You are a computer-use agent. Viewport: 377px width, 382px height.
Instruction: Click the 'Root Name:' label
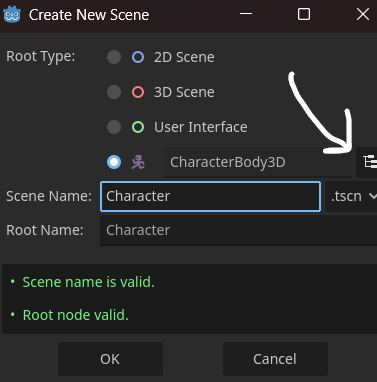[x=45, y=230]
